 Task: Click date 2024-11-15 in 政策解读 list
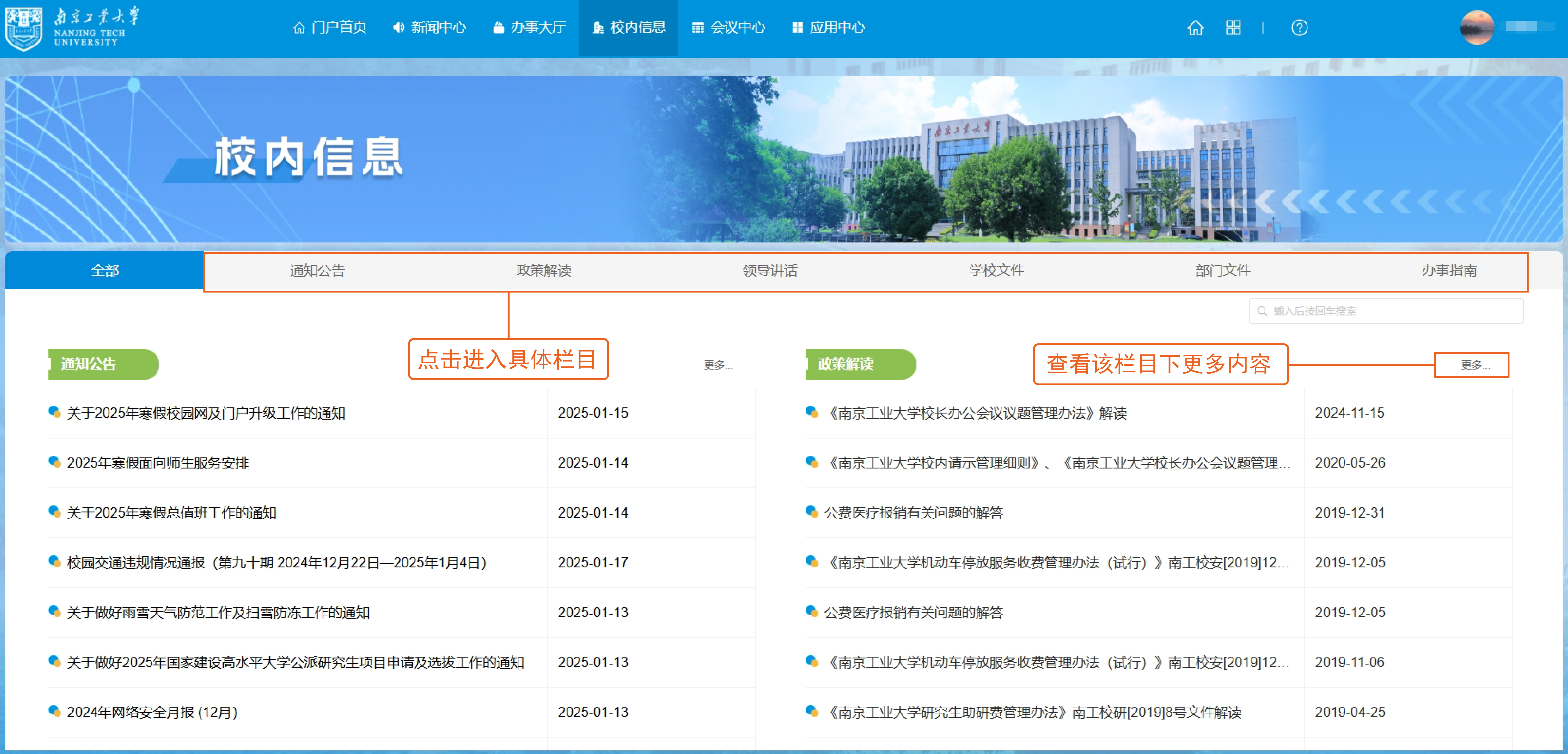click(x=1349, y=413)
